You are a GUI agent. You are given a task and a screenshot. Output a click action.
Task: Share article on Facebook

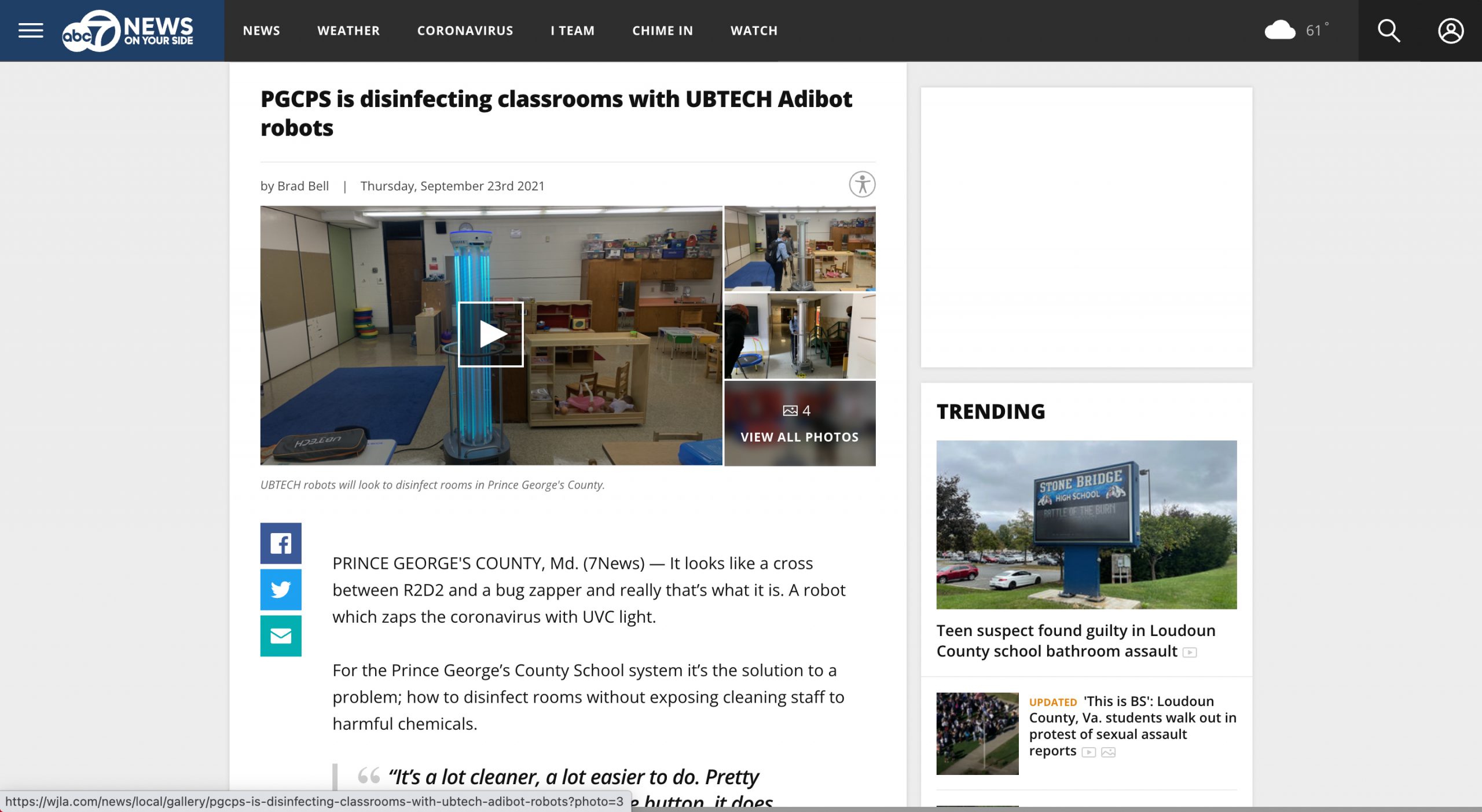(281, 543)
